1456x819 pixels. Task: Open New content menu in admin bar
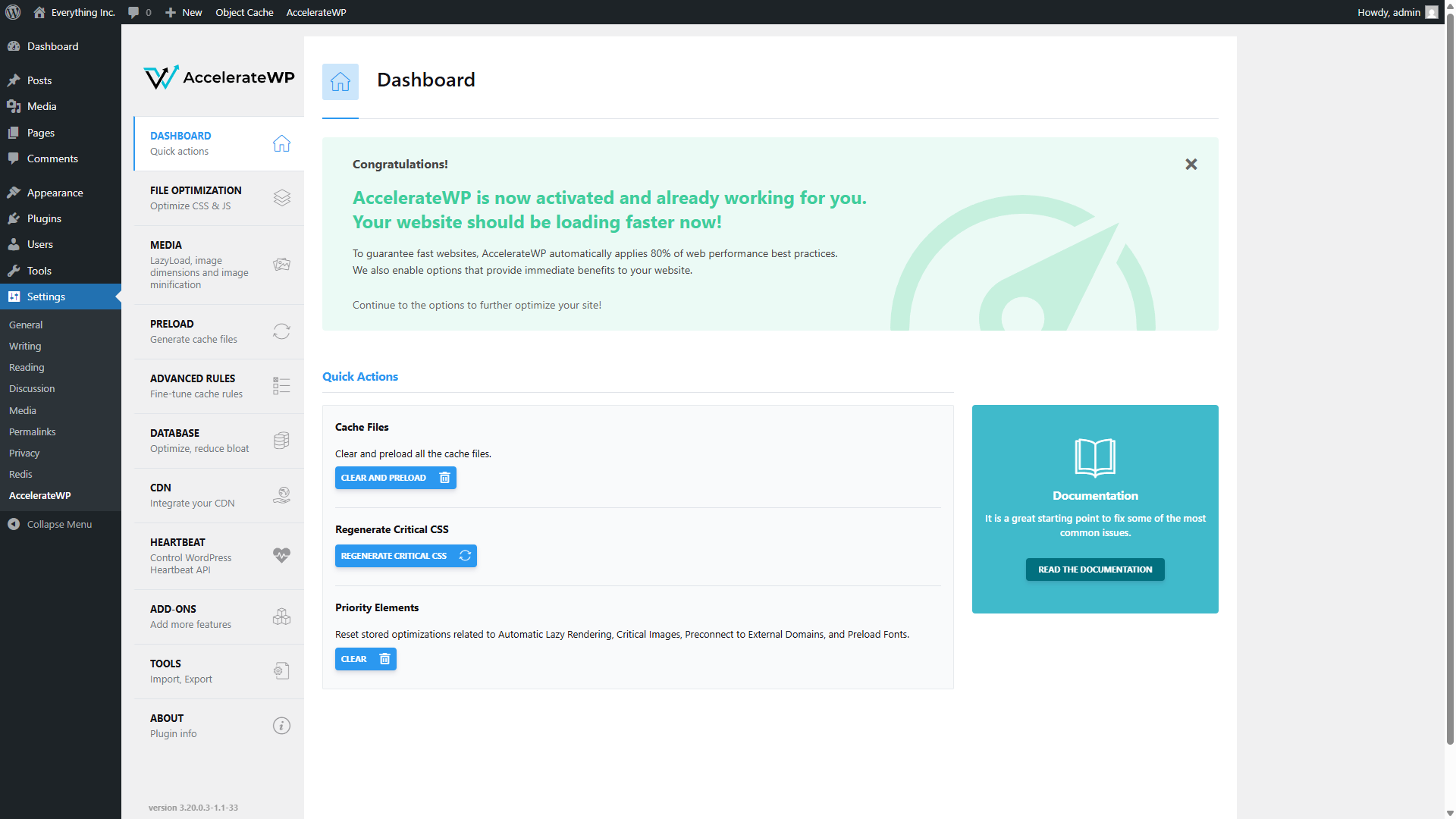(x=184, y=12)
